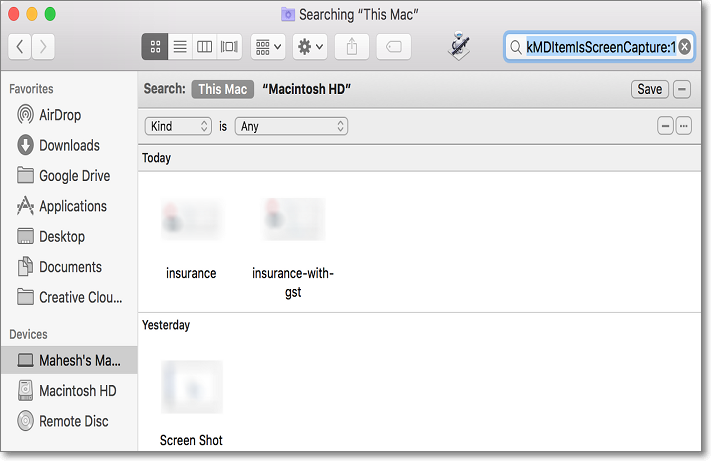Screen dimensions: 711x461
Task: Click the Edit Tags toolbar icon
Action: coord(393,46)
